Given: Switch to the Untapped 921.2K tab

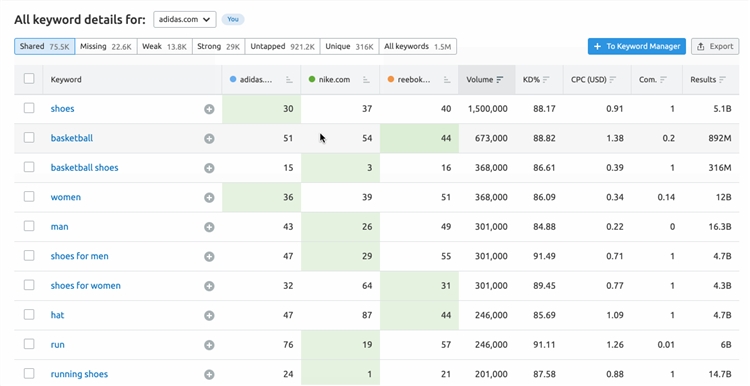Looking at the screenshot, I should 283,46.
